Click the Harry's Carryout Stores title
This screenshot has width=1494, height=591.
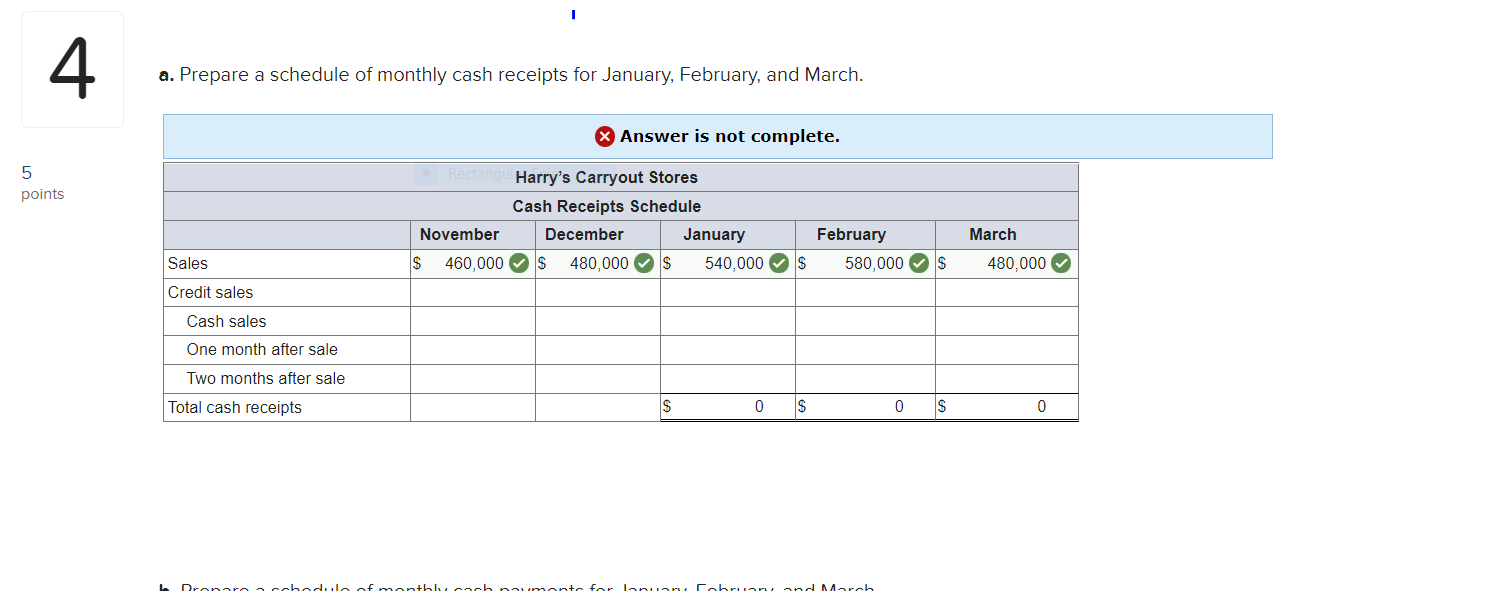[x=607, y=178]
